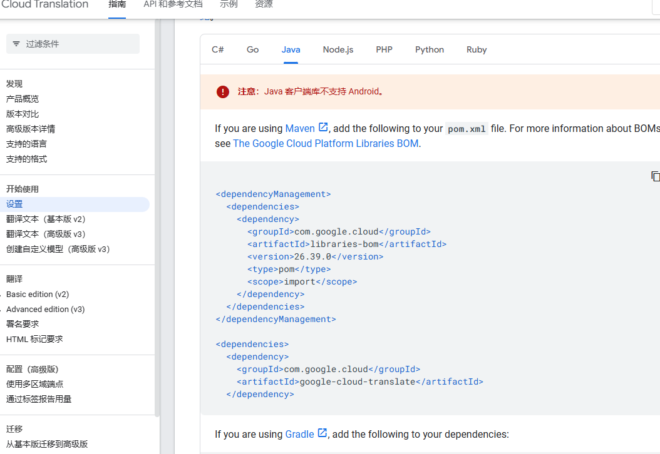660x454 pixels.
Task: Open 支持的格式 in the sidebar
Action: (x=27, y=159)
